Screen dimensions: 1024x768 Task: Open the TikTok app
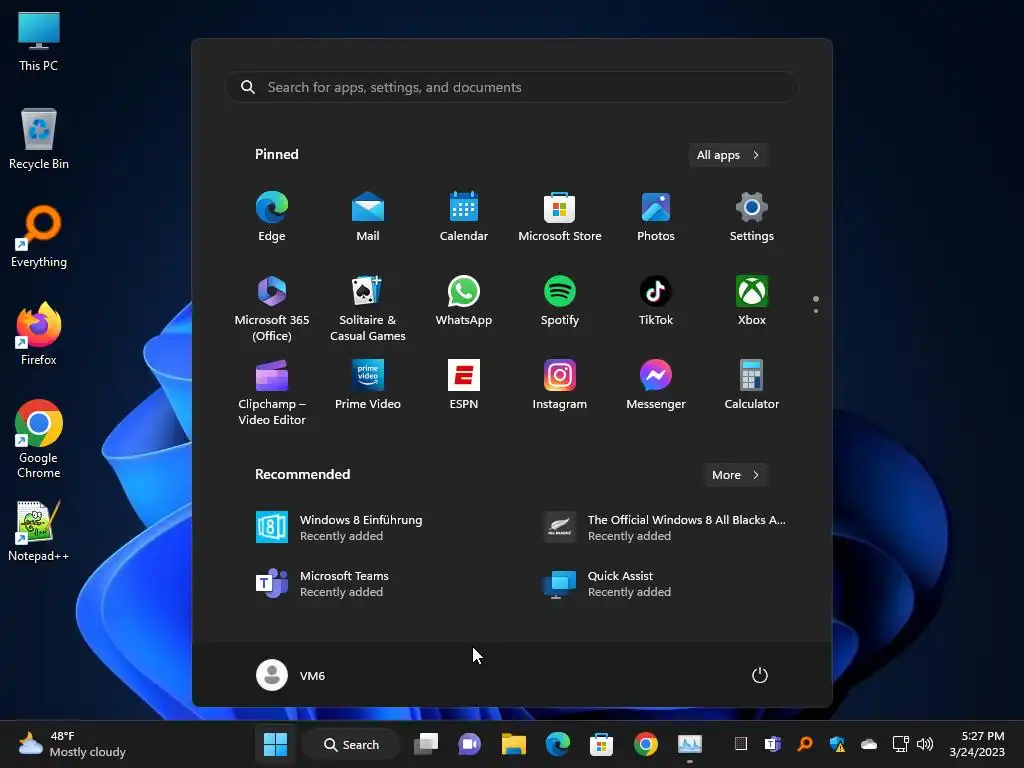(x=656, y=301)
